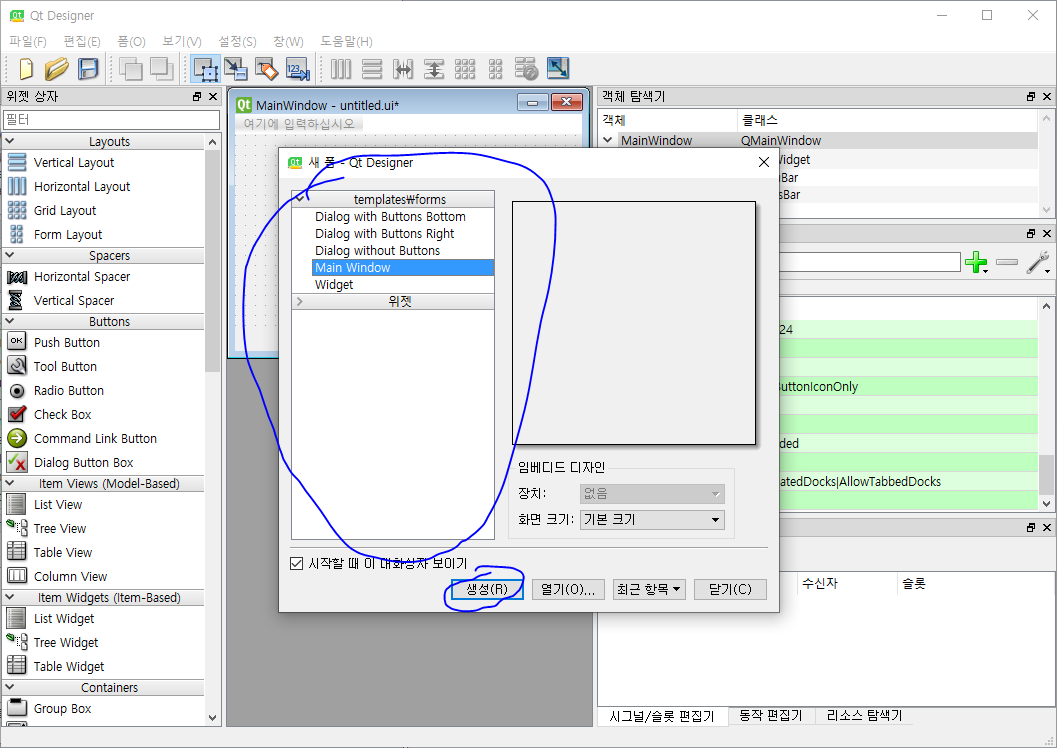The height and width of the screenshot is (748, 1057).
Task: Select Dialog with Buttons Bottom template
Action: tap(390, 217)
